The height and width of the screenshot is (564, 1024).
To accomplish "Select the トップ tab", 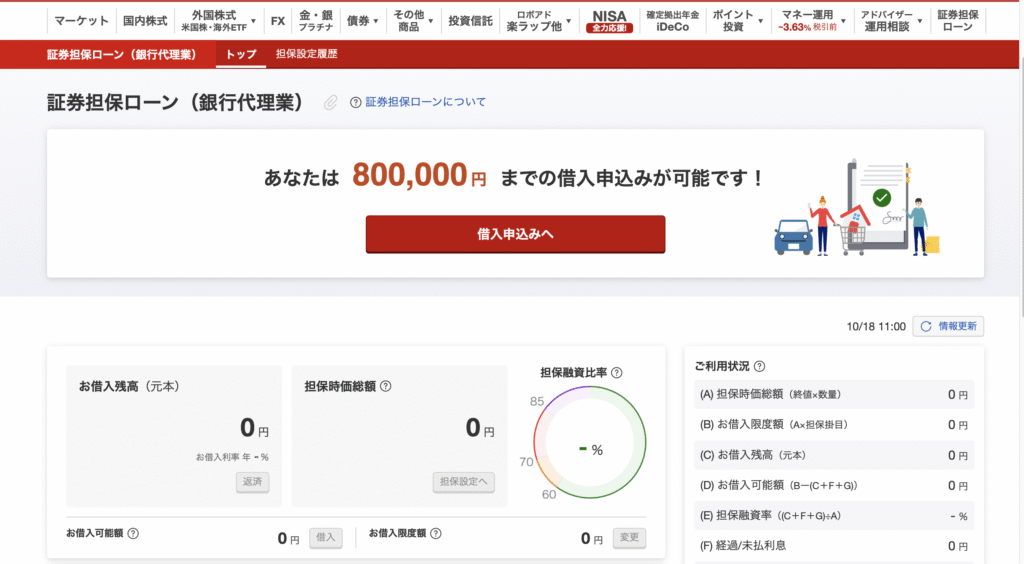I will point(241,54).
